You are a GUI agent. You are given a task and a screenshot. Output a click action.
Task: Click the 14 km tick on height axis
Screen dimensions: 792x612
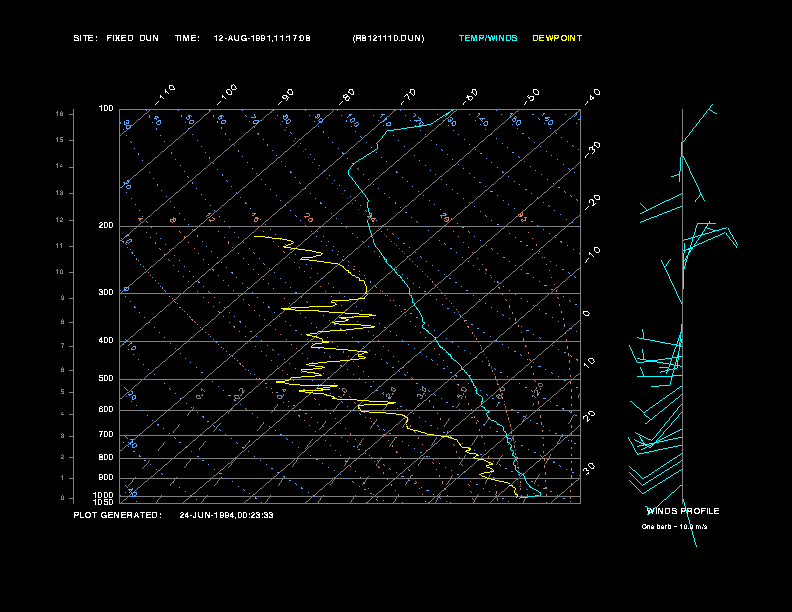(60, 166)
